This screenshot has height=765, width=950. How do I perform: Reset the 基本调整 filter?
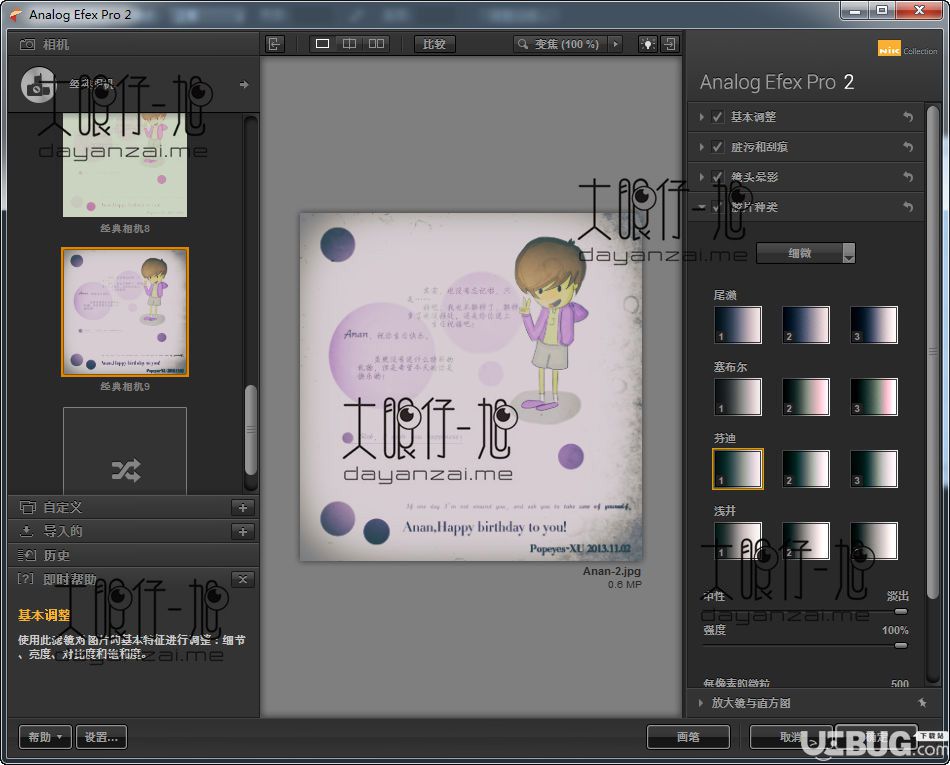[x=908, y=117]
